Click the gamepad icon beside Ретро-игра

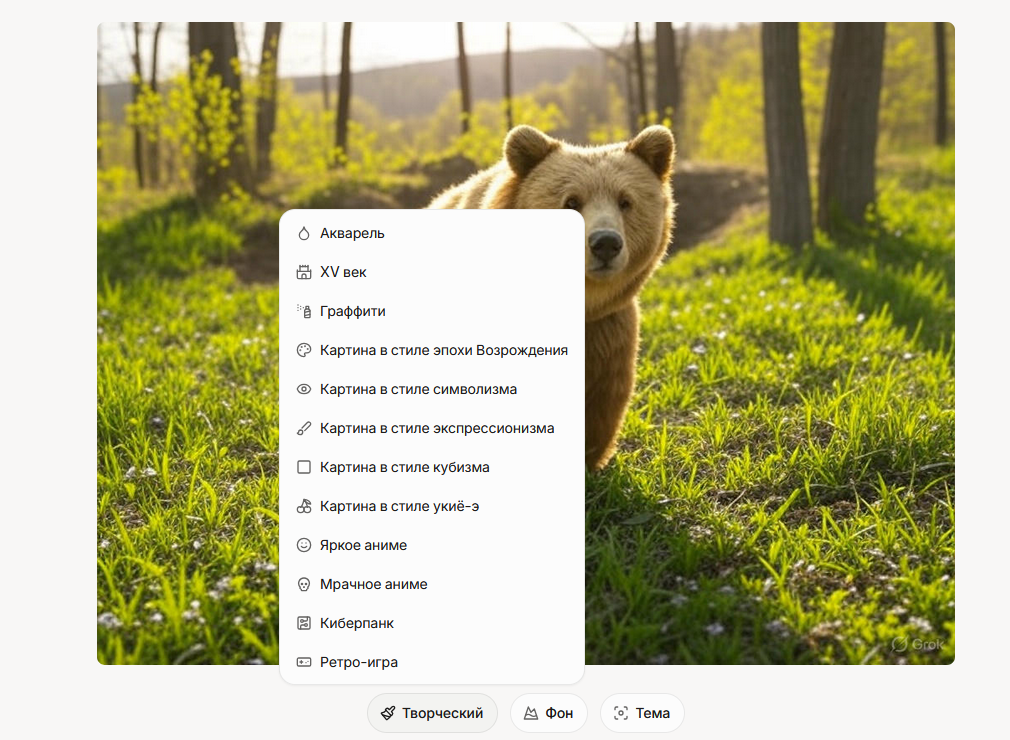coord(304,662)
